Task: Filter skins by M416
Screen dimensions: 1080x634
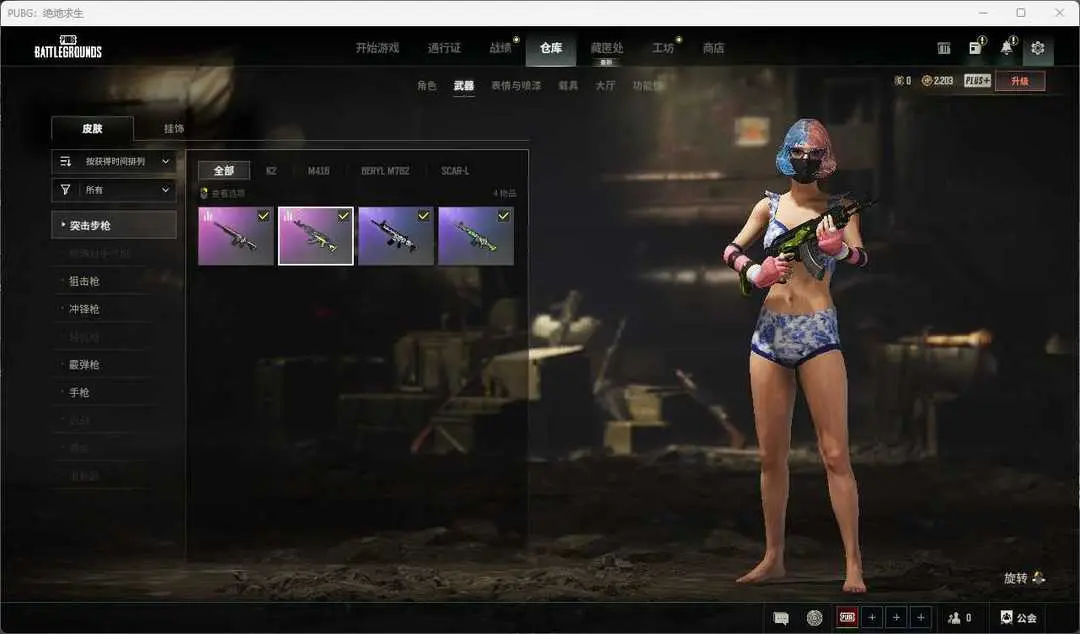Action: click(x=318, y=170)
